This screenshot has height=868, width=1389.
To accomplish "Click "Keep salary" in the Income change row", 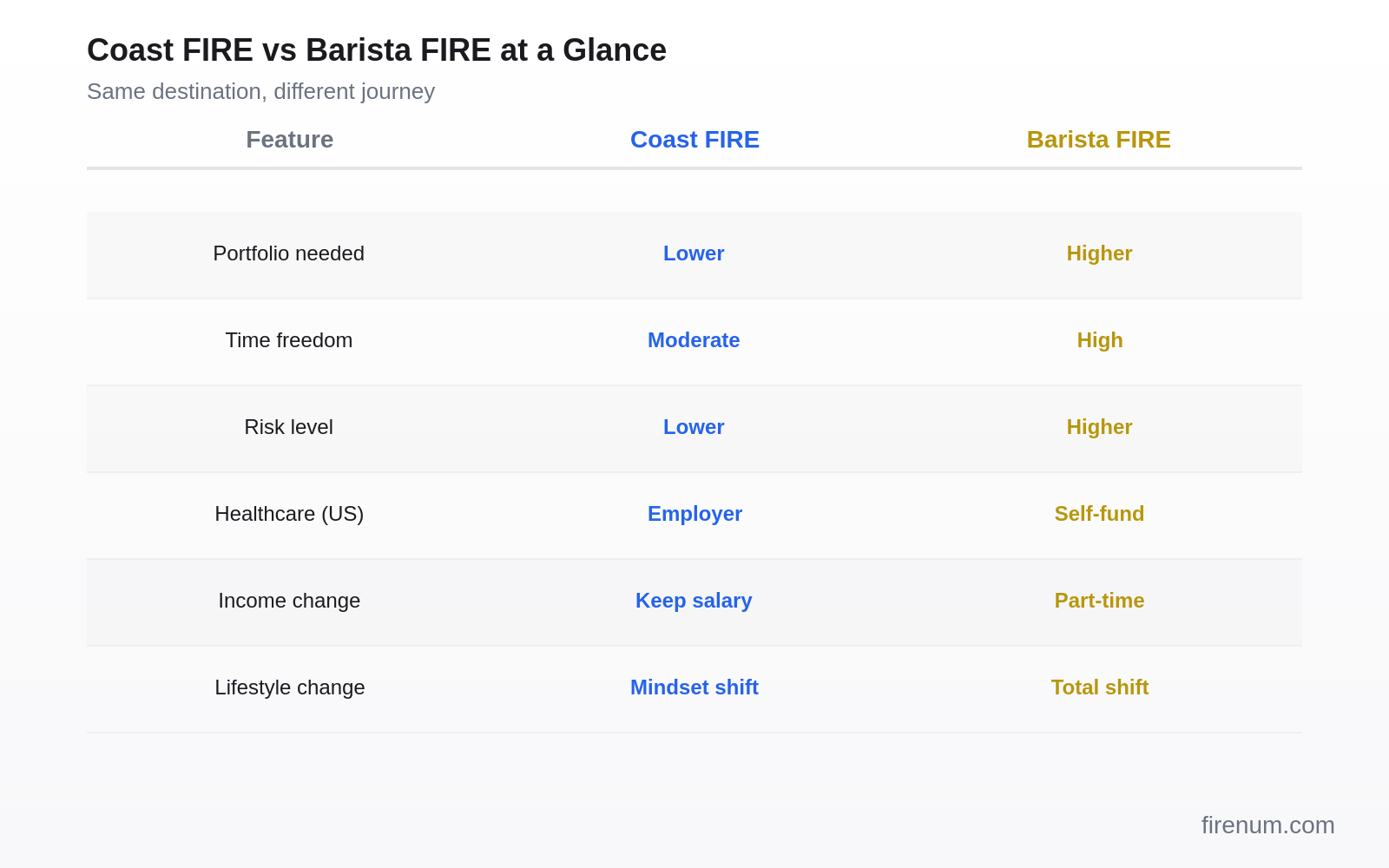I will pyautogui.click(x=694, y=601).
